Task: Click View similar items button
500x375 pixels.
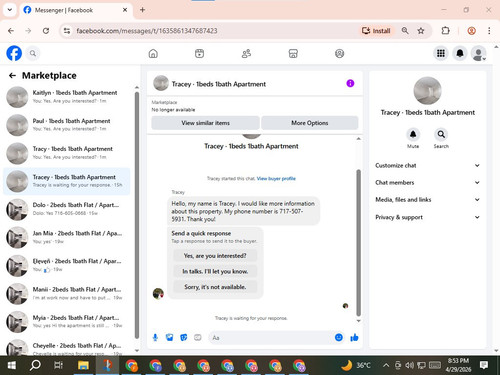Action: pyautogui.click(x=205, y=123)
